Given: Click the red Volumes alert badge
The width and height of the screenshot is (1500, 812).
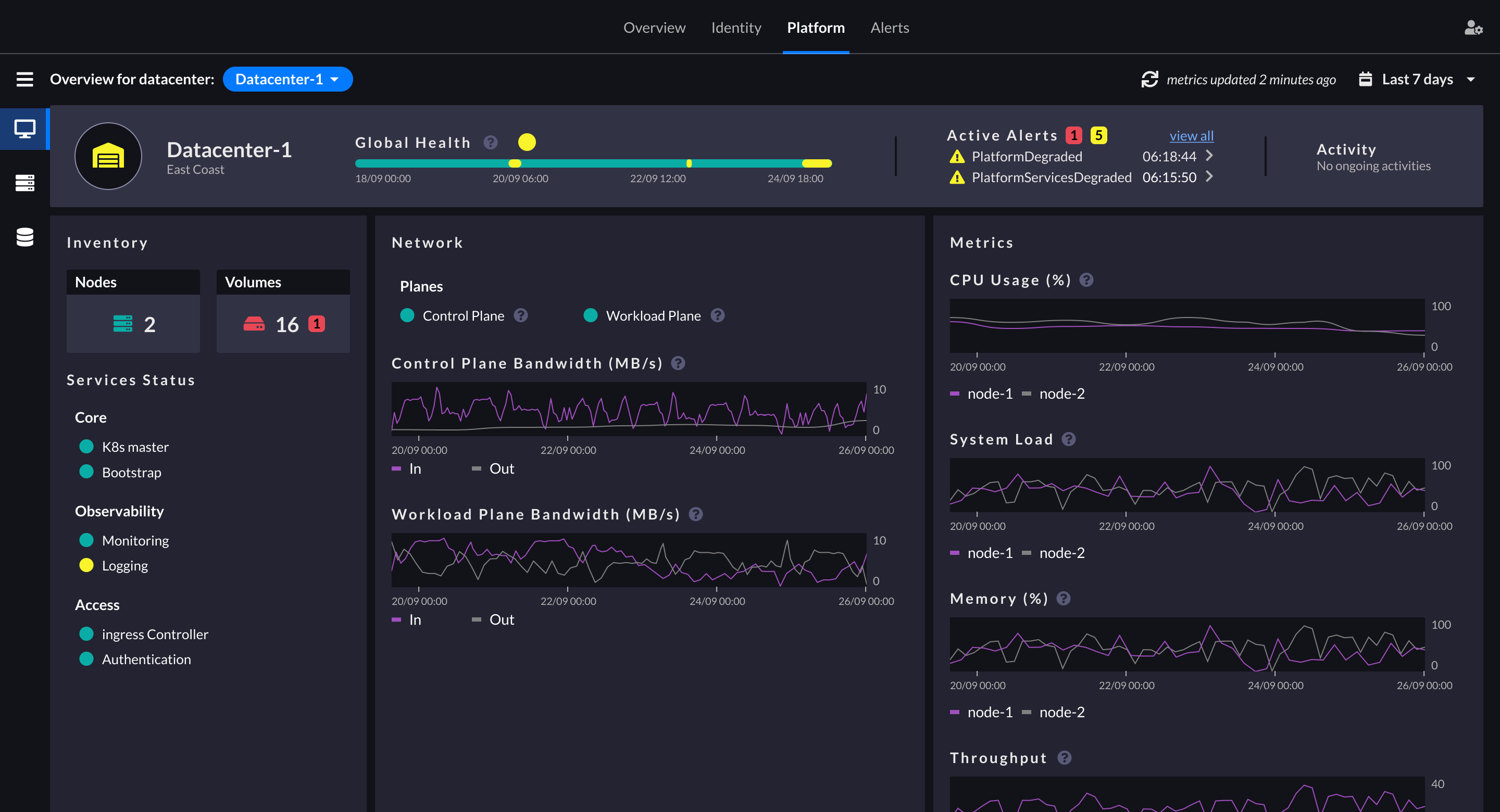Looking at the screenshot, I should pyautogui.click(x=316, y=324).
